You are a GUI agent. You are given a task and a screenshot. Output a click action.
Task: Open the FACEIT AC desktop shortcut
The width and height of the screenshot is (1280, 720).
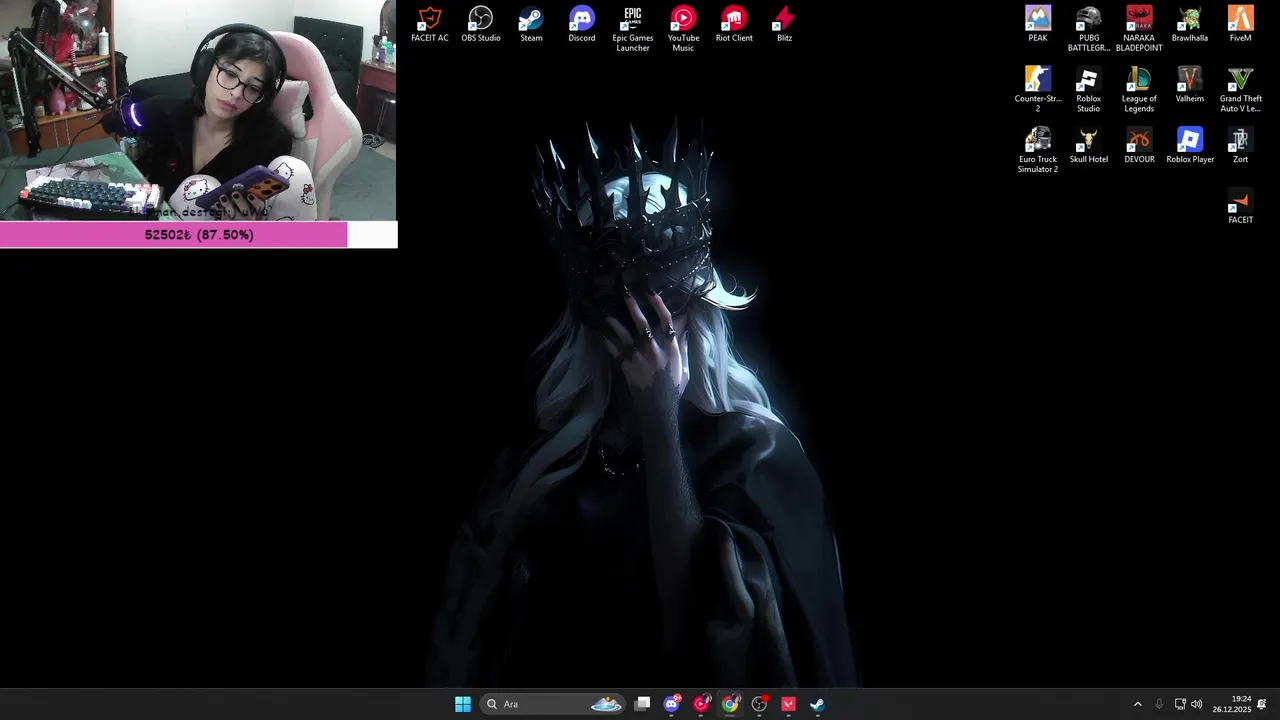click(x=430, y=25)
